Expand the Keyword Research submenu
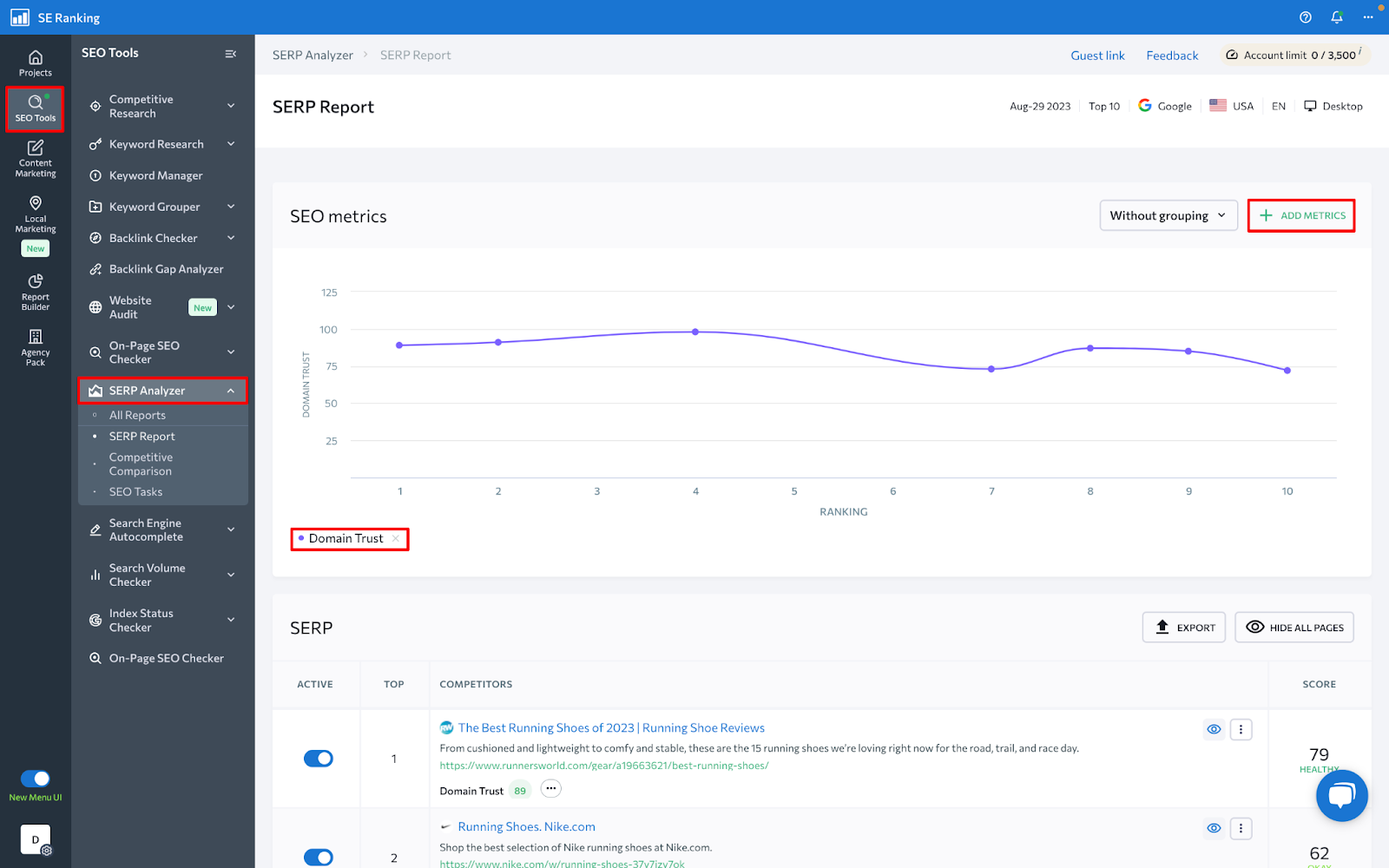 point(231,144)
